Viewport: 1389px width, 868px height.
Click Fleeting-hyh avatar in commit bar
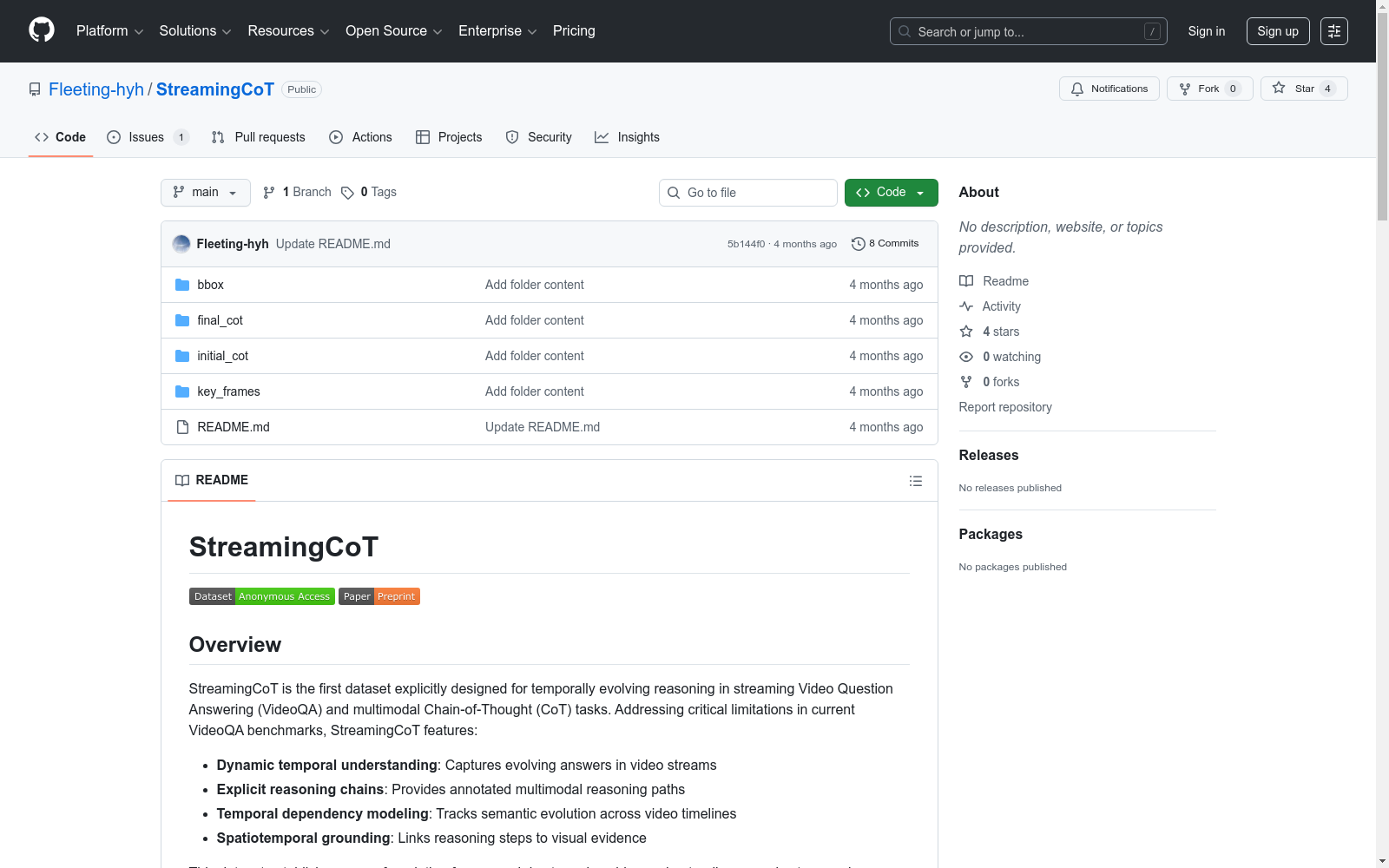(181, 244)
